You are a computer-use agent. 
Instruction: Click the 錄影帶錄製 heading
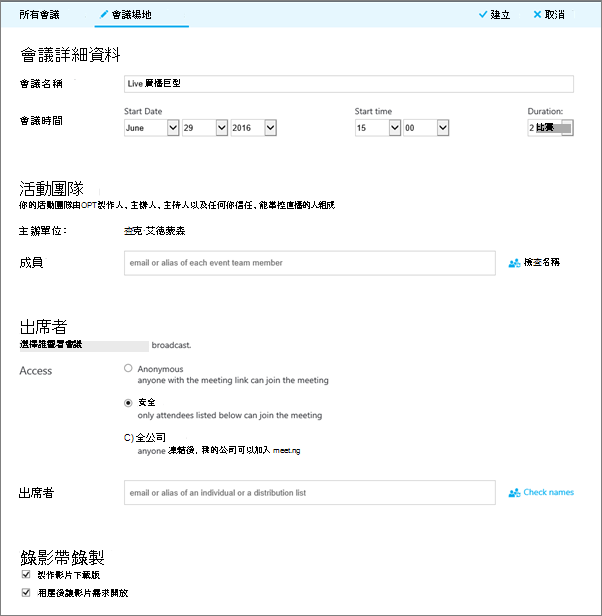point(62,557)
